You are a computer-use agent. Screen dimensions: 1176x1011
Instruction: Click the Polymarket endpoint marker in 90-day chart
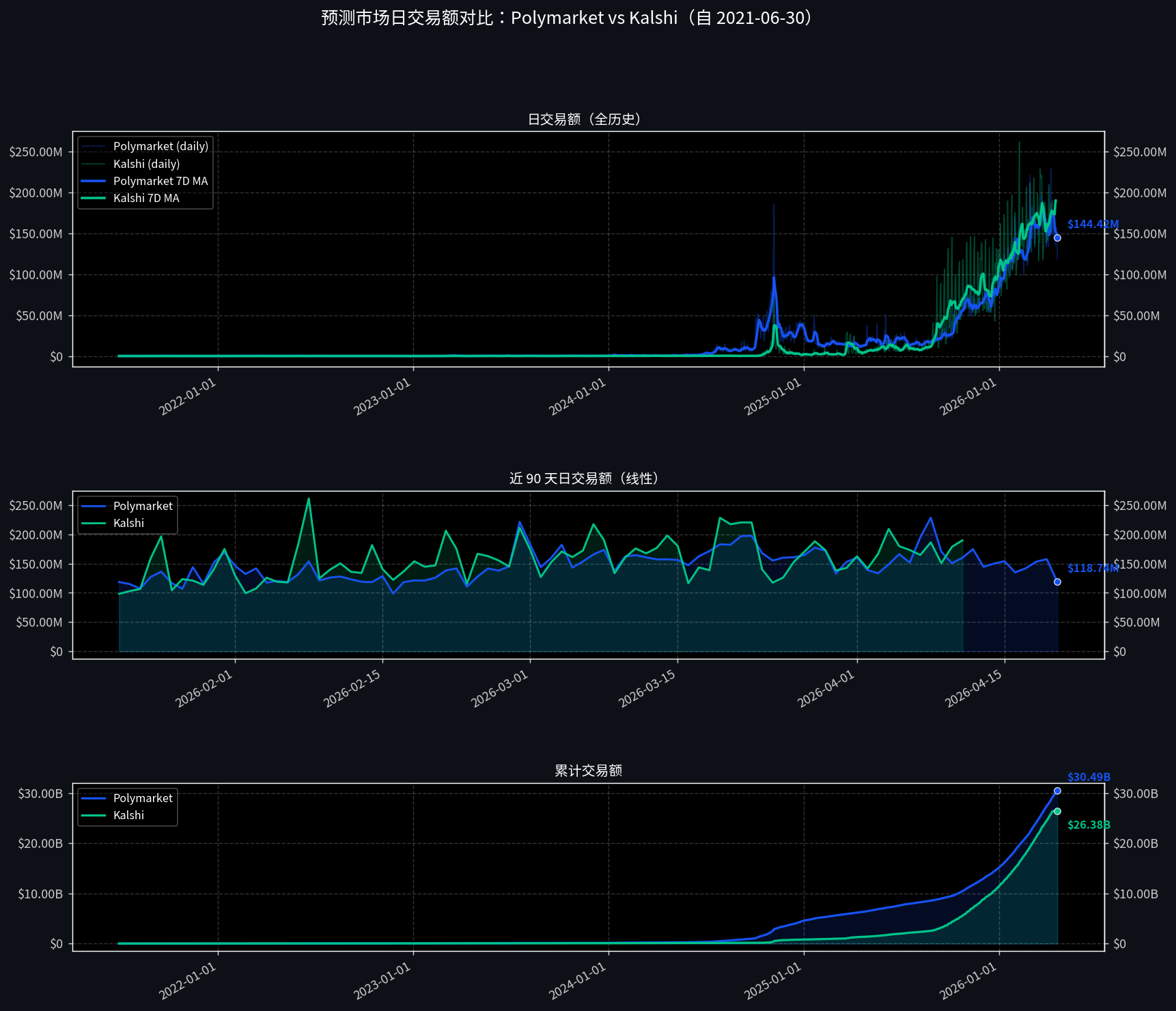1057,582
